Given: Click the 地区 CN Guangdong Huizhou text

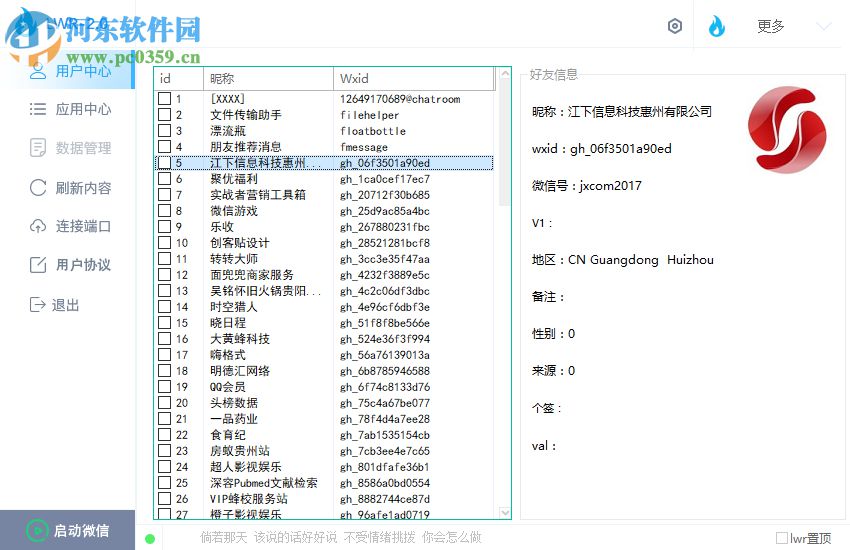Looking at the screenshot, I should 623,260.
